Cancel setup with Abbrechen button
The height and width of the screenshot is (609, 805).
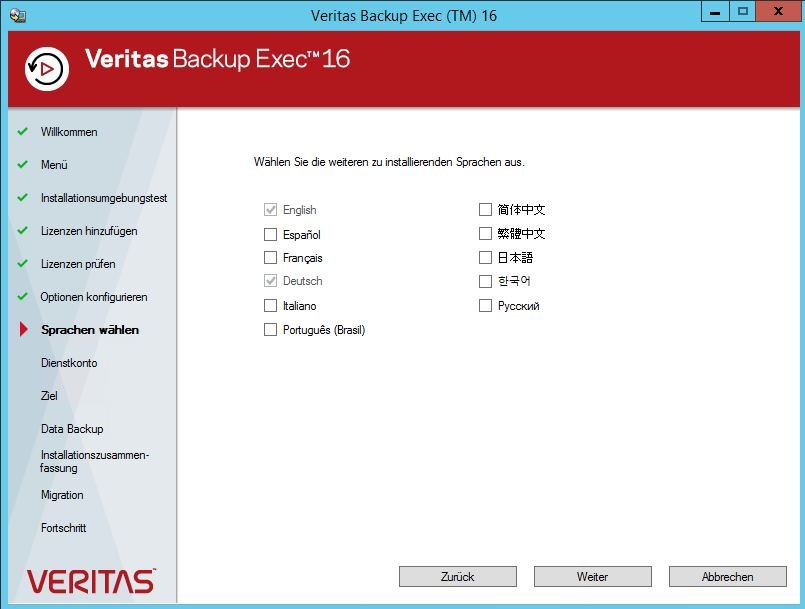[727, 577]
